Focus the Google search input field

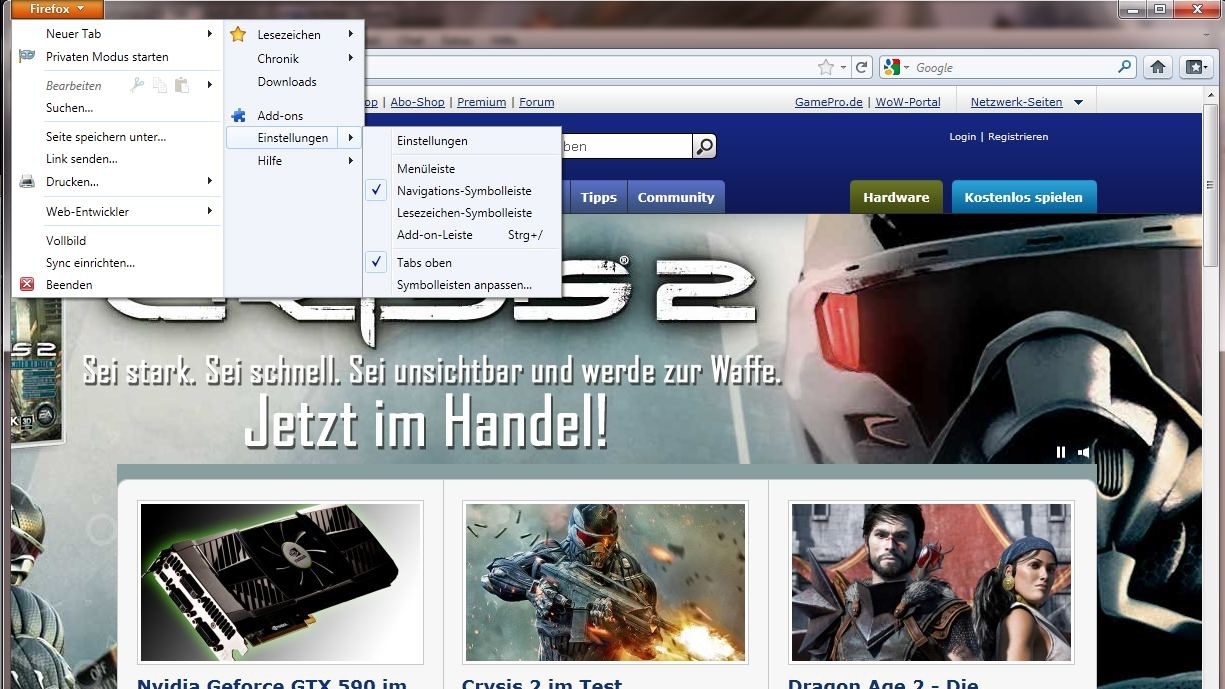point(1012,67)
